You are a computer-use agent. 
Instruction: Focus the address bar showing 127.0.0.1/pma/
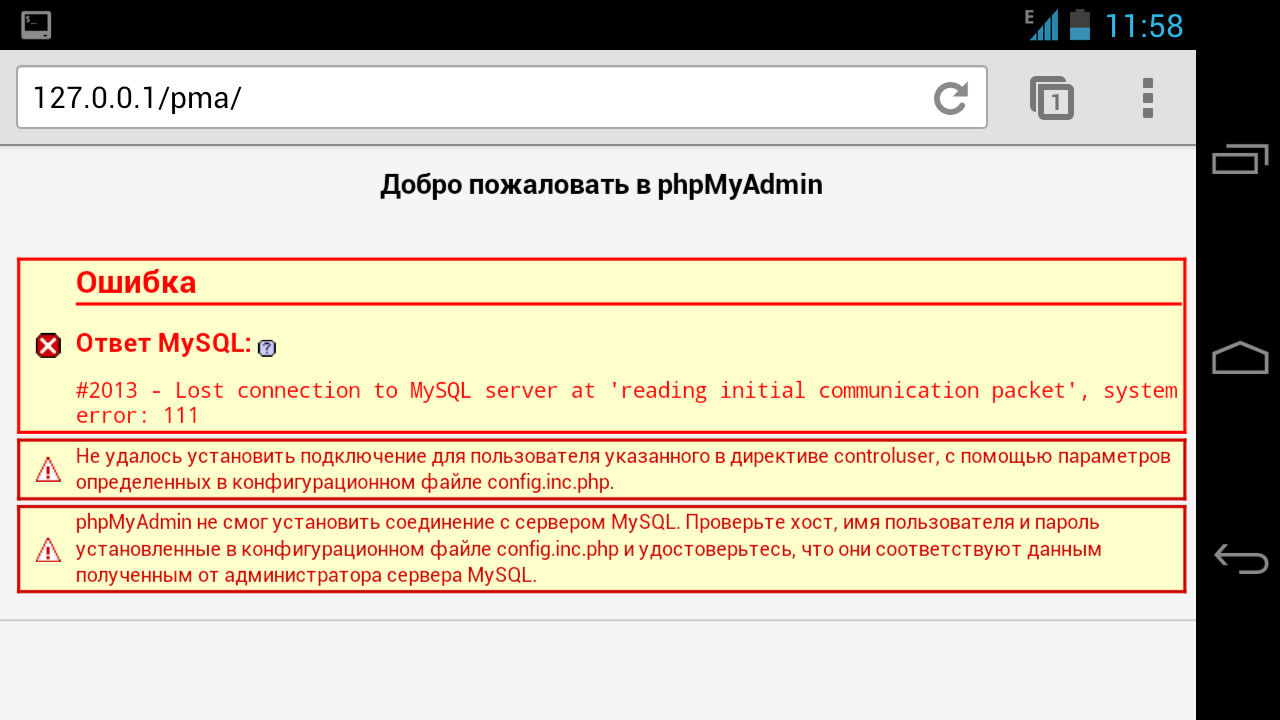(x=502, y=98)
